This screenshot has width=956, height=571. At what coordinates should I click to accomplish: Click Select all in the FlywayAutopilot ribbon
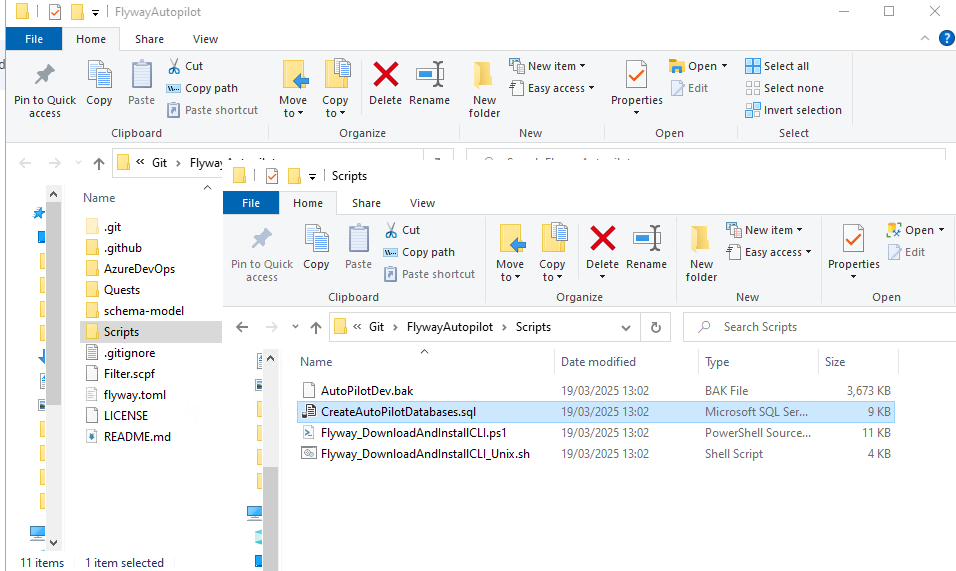778,66
